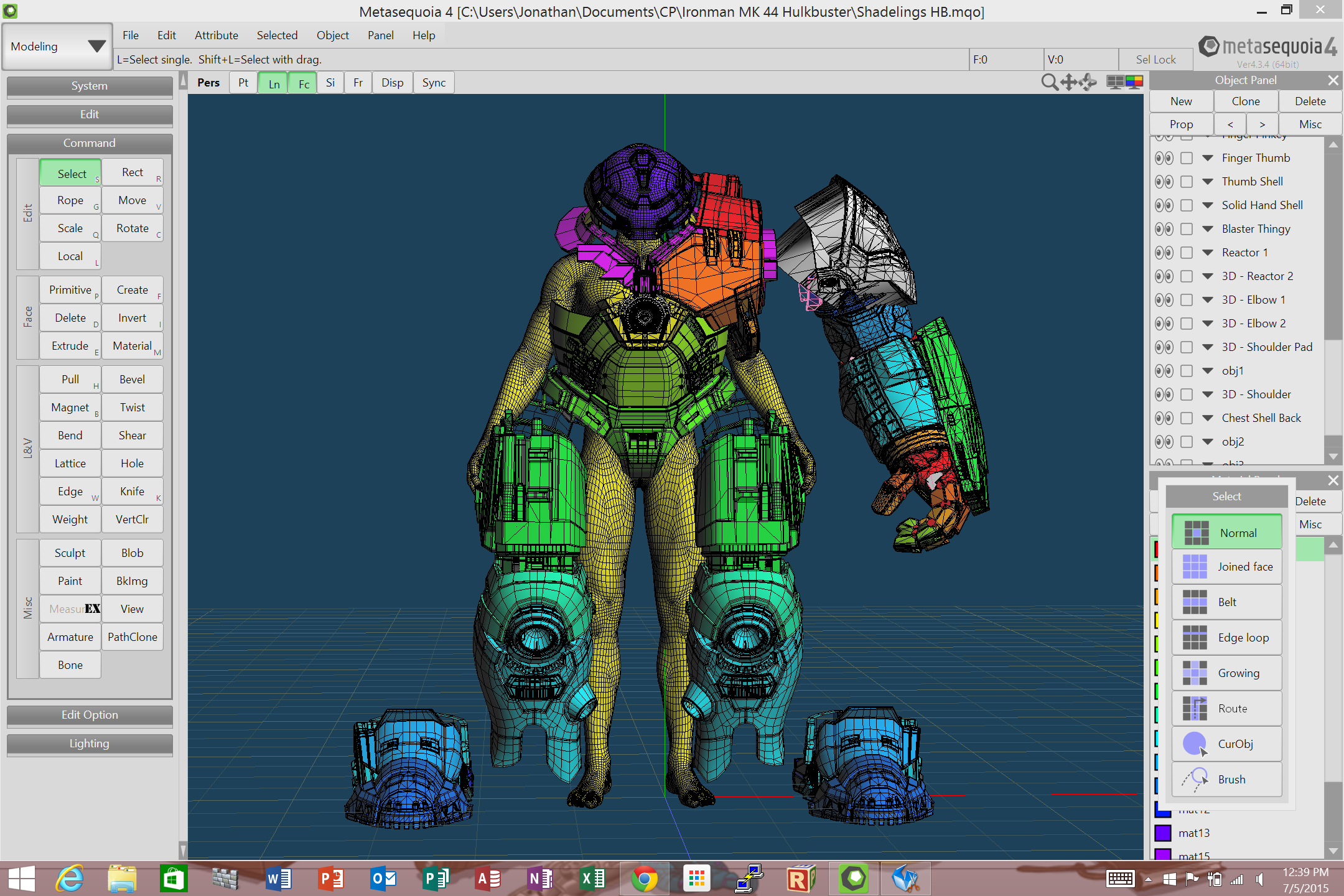Click the viewport pan arrows icon
Image resolution: width=1344 pixels, height=896 pixels.
coord(1069,82)
